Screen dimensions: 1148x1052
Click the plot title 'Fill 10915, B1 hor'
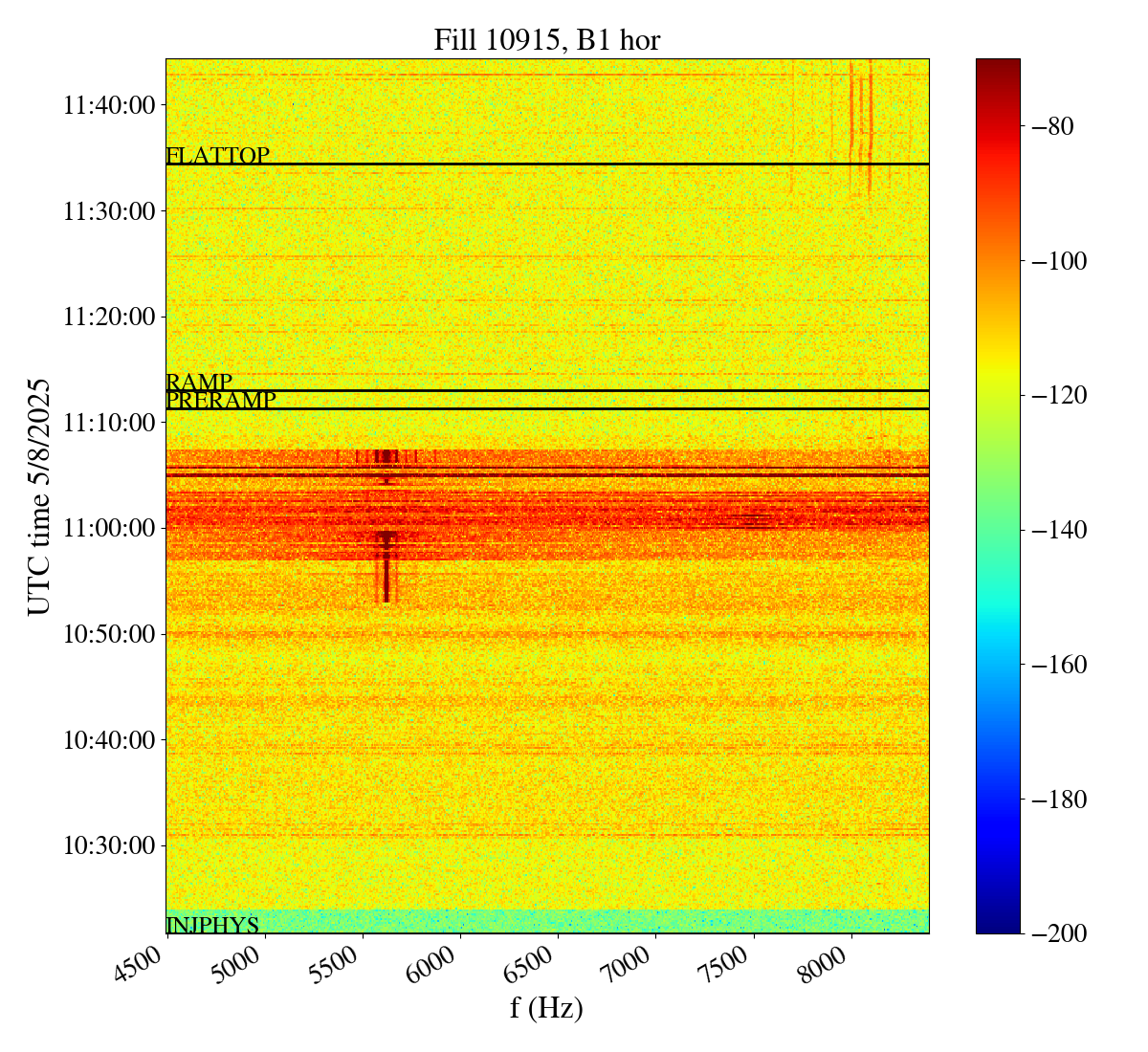546,39
